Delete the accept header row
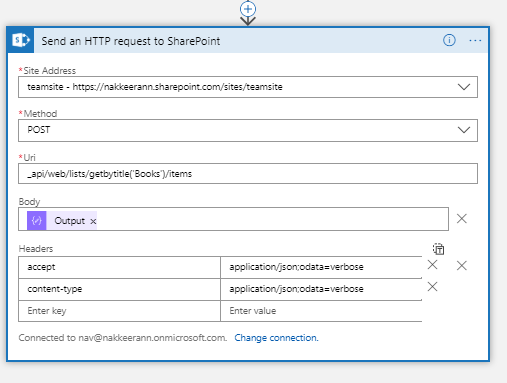Viewport: 507px width, 383px height. pos(432,265)
